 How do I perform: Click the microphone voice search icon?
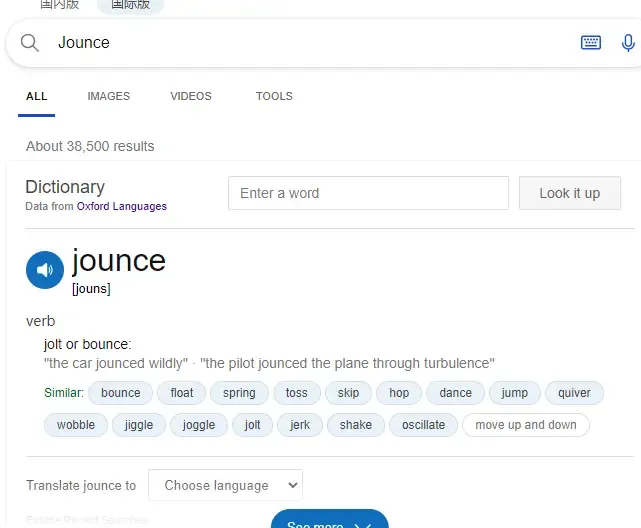point(628,43)
